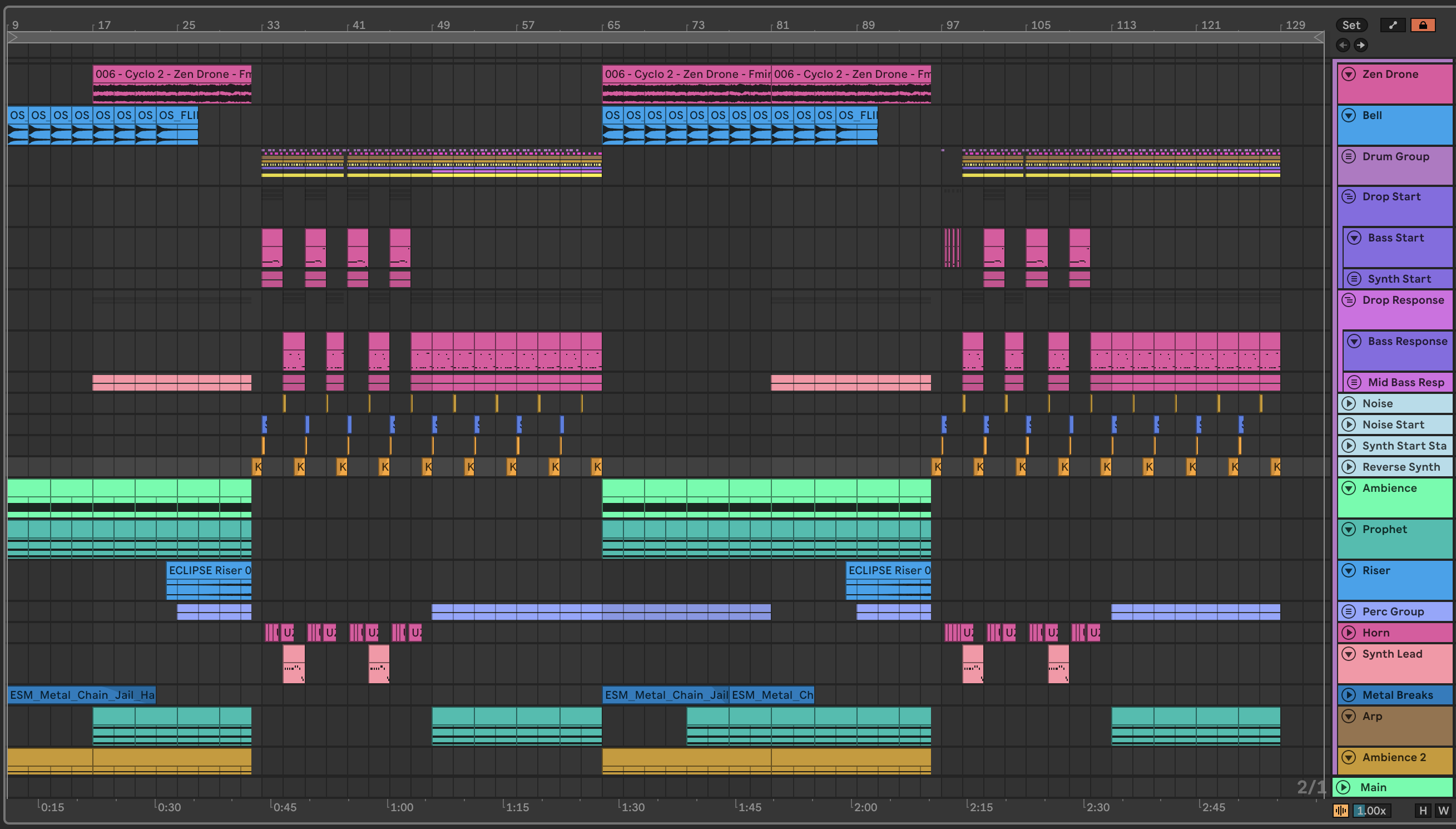Fold the Drop Start group icon
This screenshot has height=829, width=1456.
(x=1349, y=196)
